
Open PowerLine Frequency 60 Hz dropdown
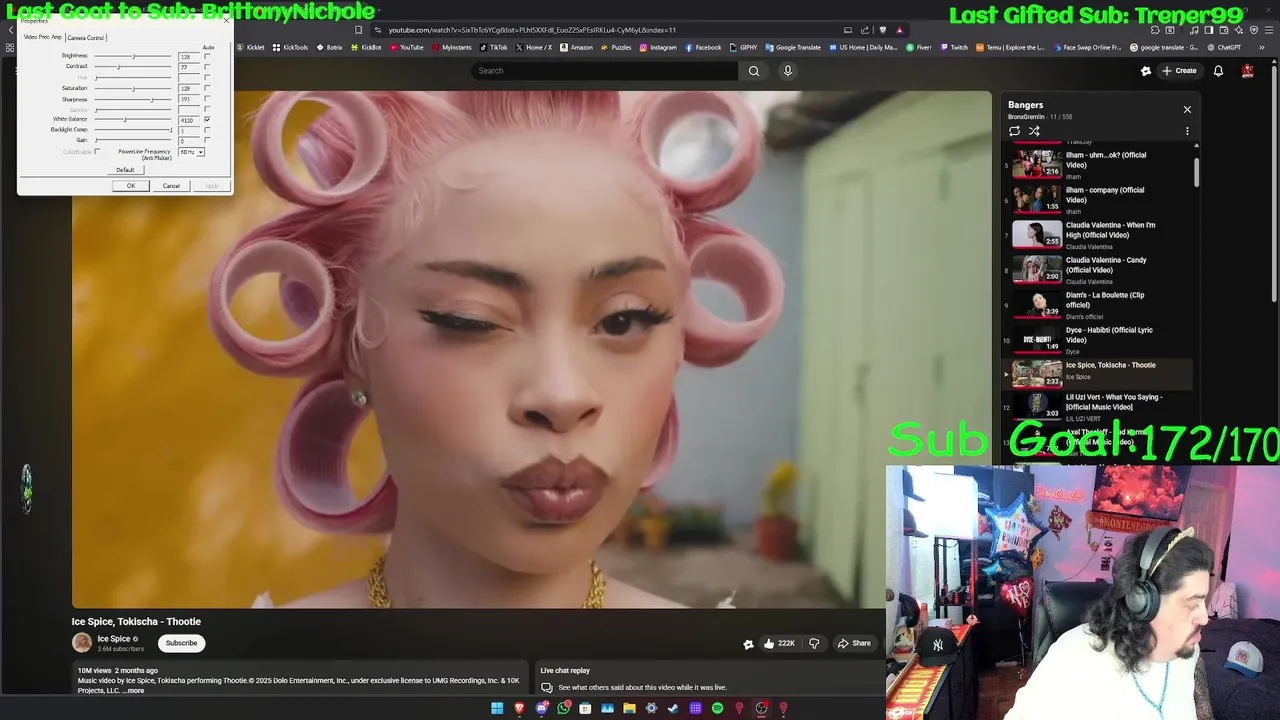click(191, 152)
